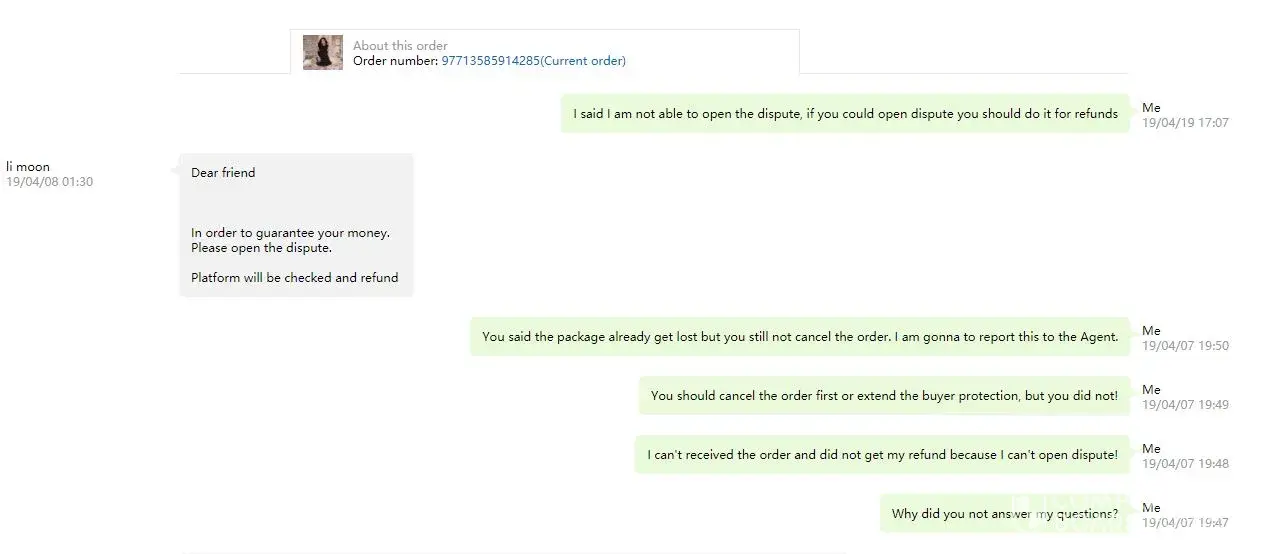Click the 19/04/07 19:50 timestamp

coord(1185,346)
